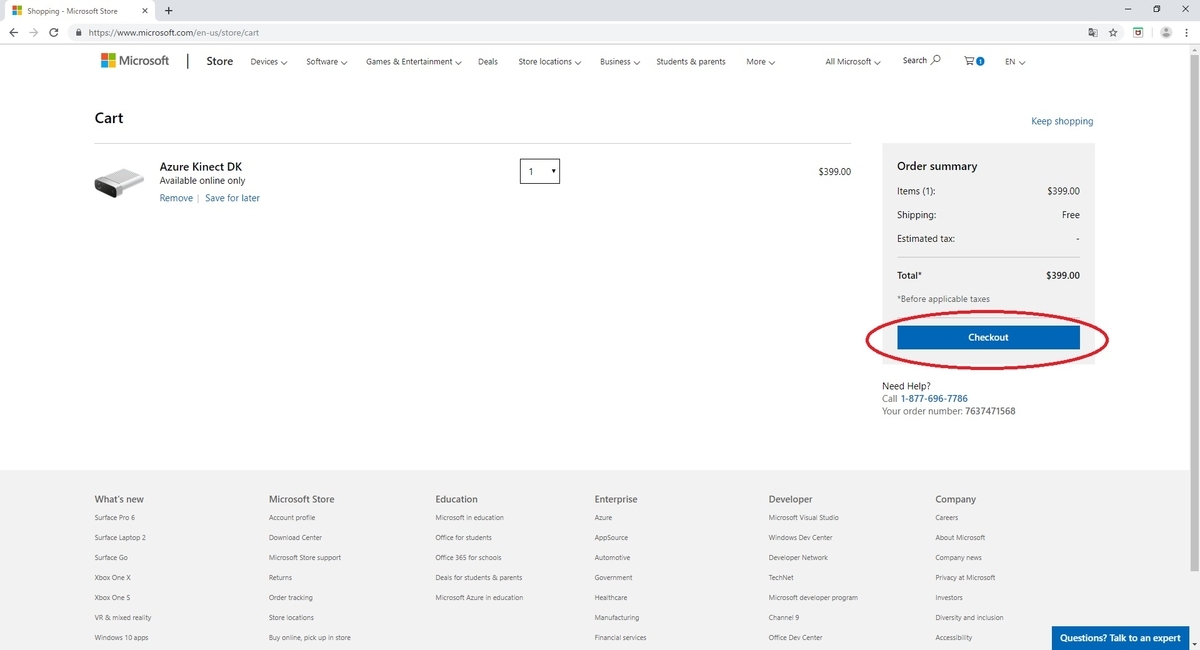Open TechNet footer link
This screenshot has height=650, width=1200.
click(x=781, y=578)
